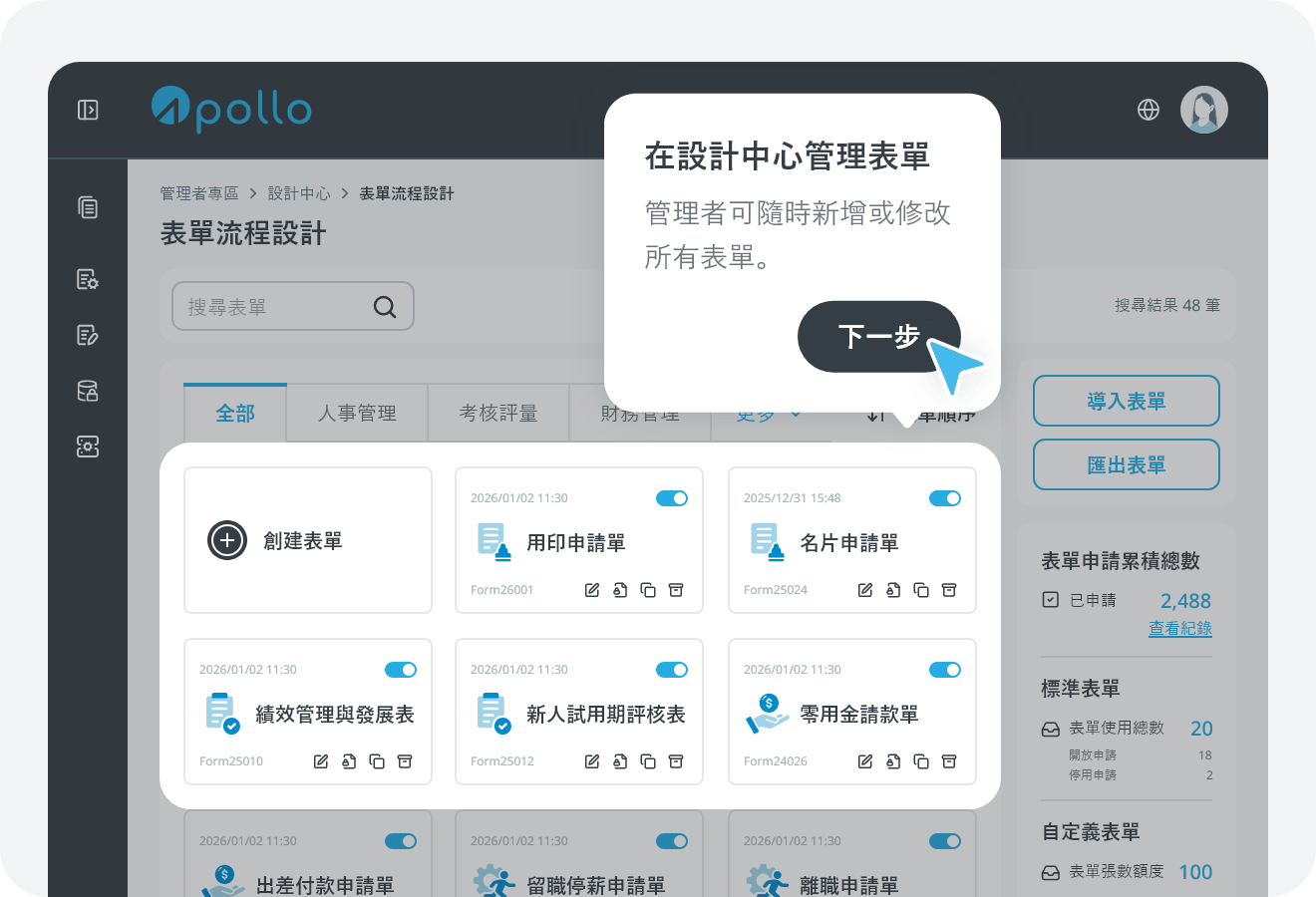1316x897 pixels.
Task: Open permissions lock icon on 零用金請款單
Action: 893,761
